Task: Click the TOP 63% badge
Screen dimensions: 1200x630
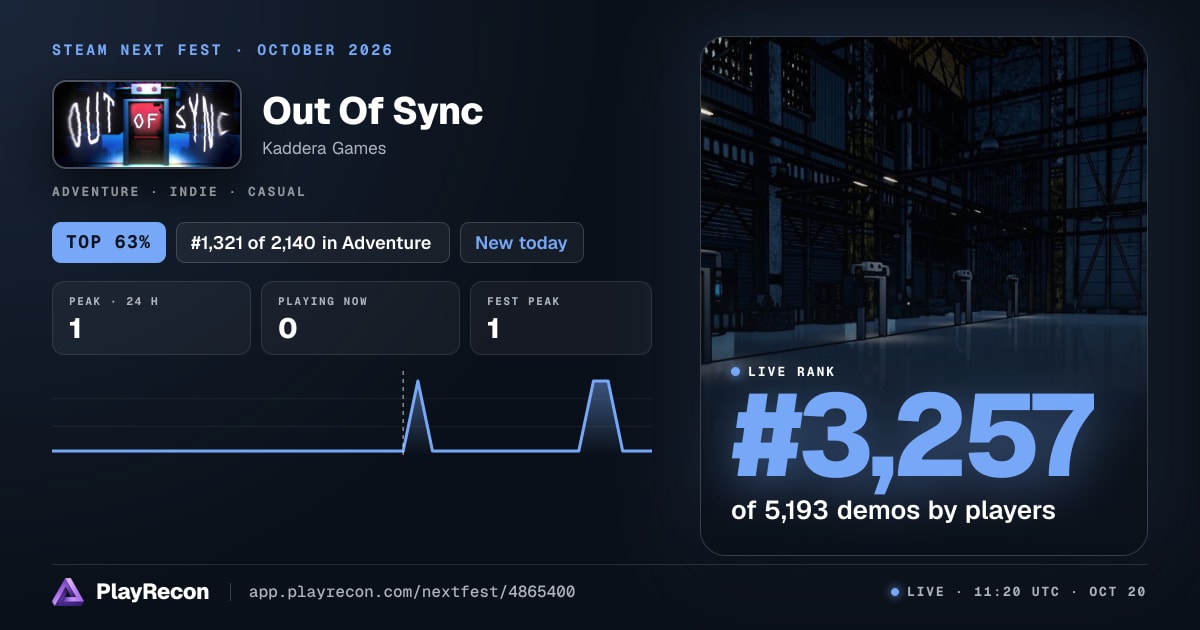Action: coord(109,242)
